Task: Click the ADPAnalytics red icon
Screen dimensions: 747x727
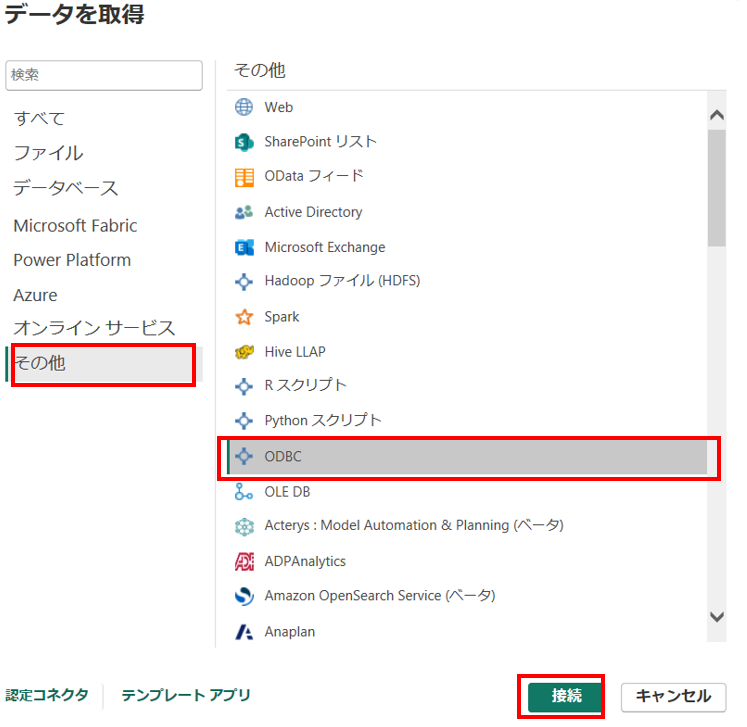Action: click(x=244, y=561)
